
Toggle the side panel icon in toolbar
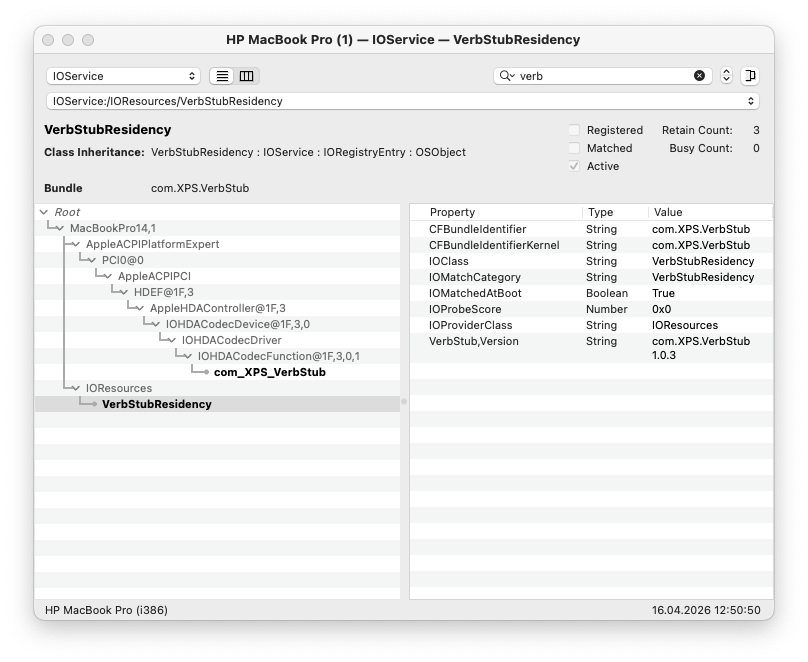pos(750,76)
